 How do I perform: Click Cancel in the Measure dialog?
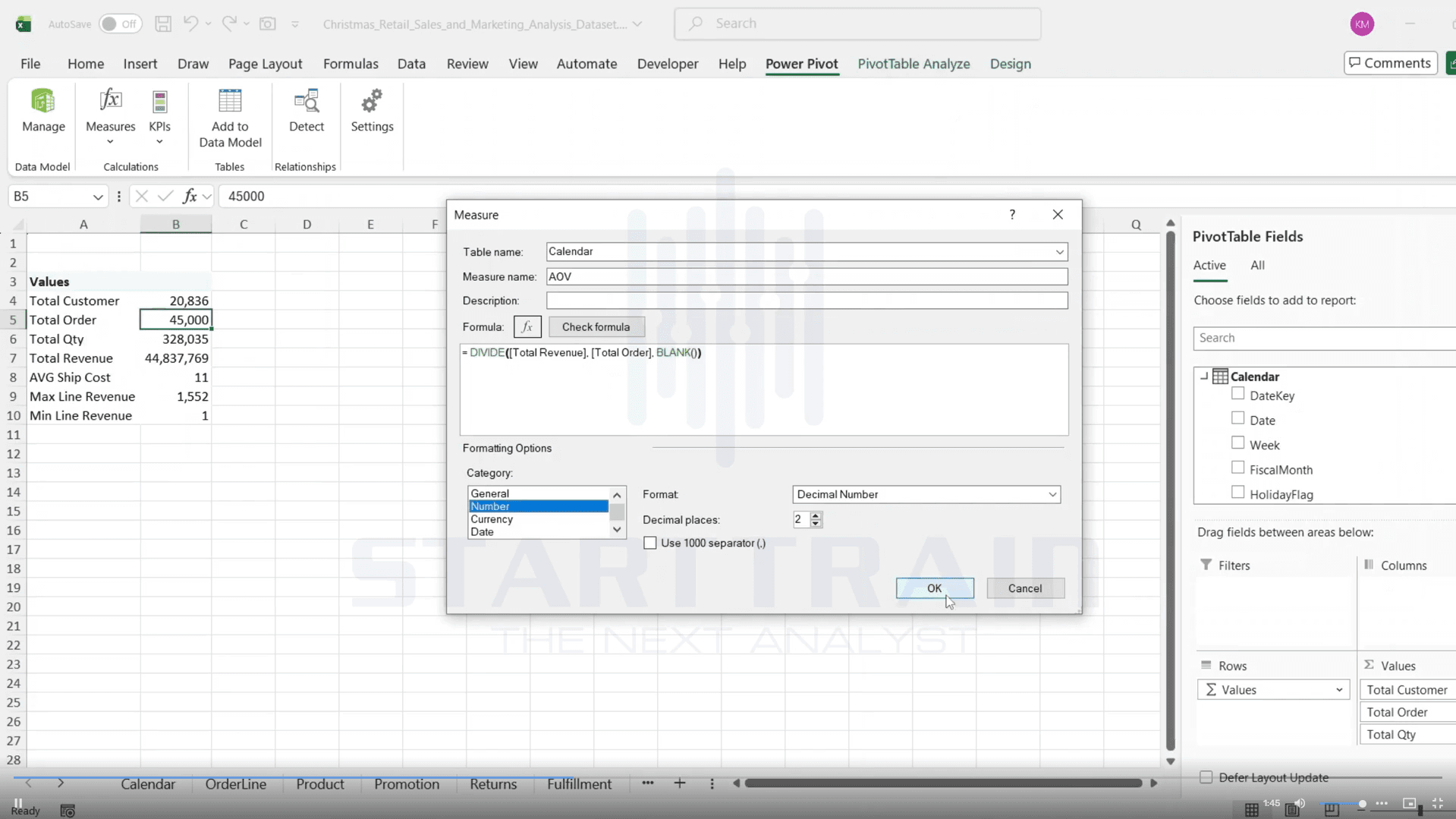point(1025,588)
